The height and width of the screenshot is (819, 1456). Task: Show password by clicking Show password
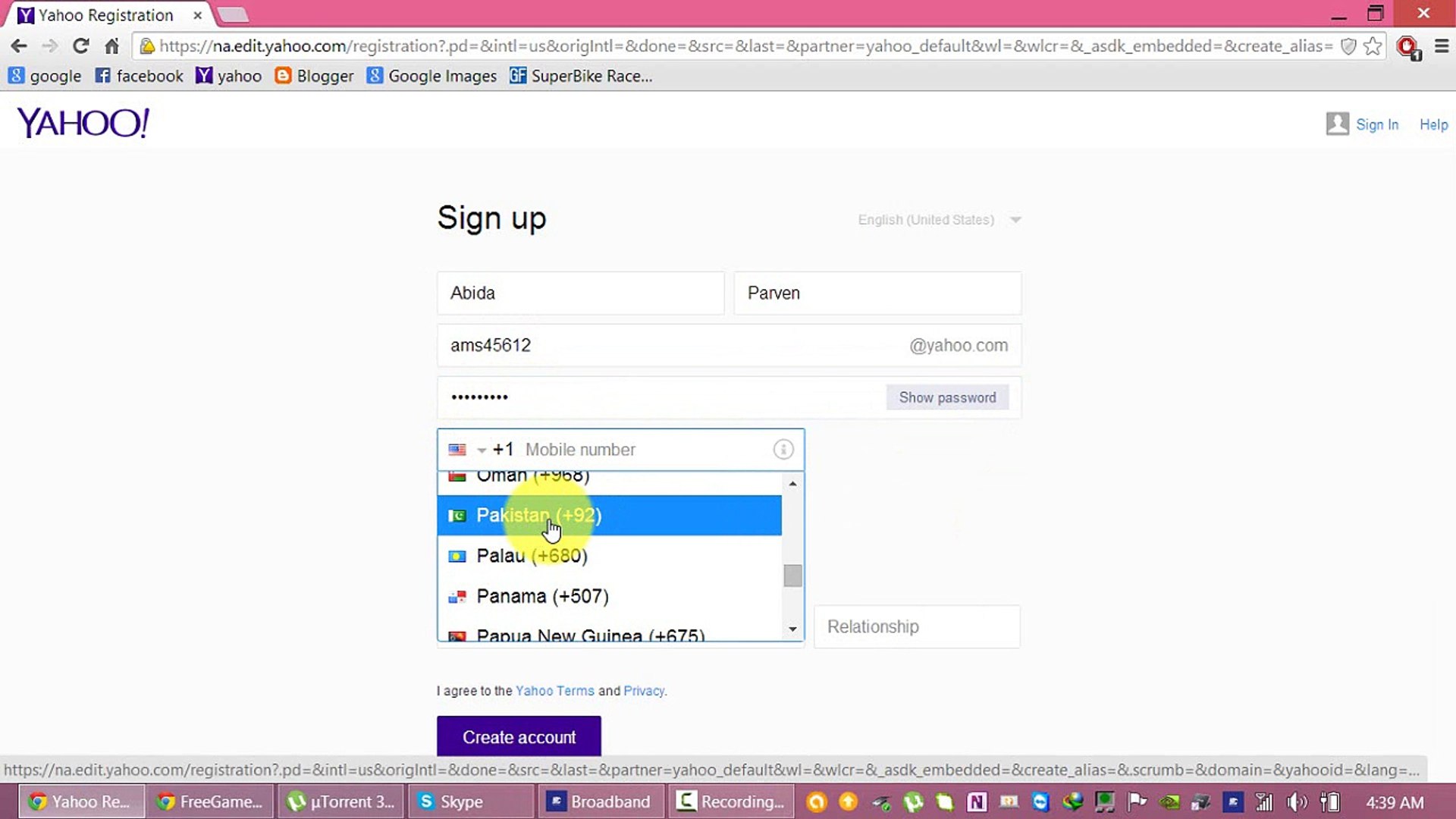[947, 397]
